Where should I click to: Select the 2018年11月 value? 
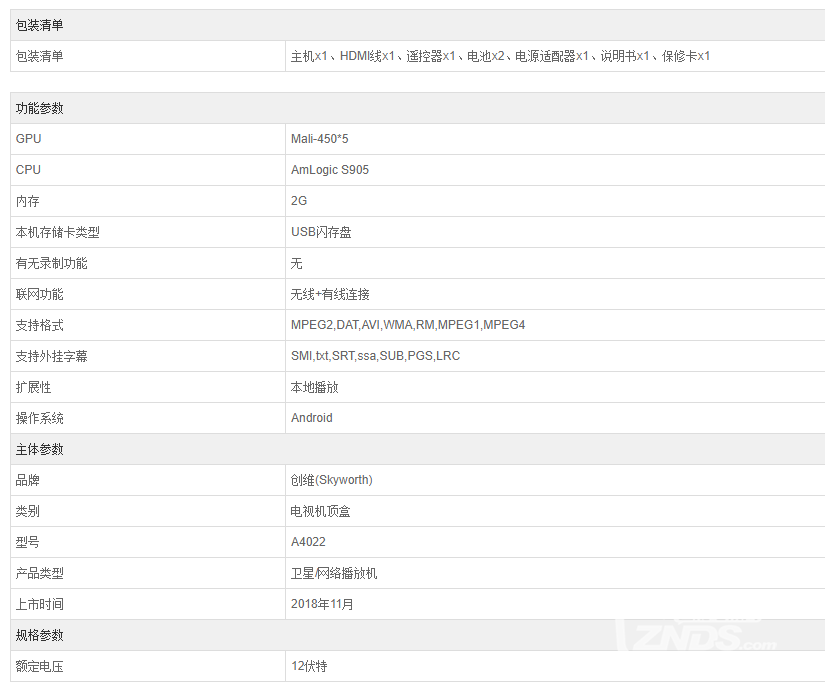[322, 604]
